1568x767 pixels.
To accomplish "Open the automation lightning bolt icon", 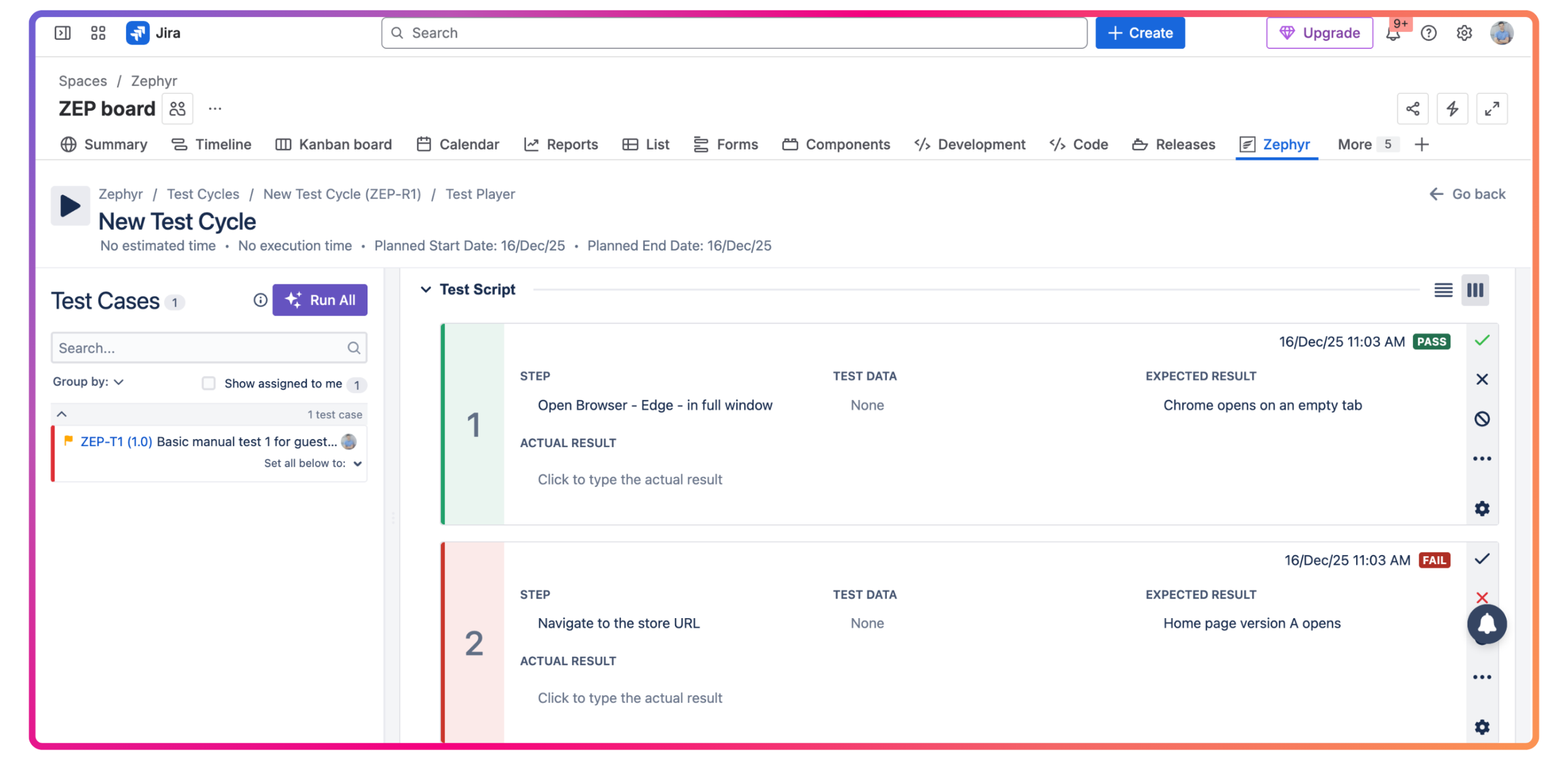I will 1451,109.
